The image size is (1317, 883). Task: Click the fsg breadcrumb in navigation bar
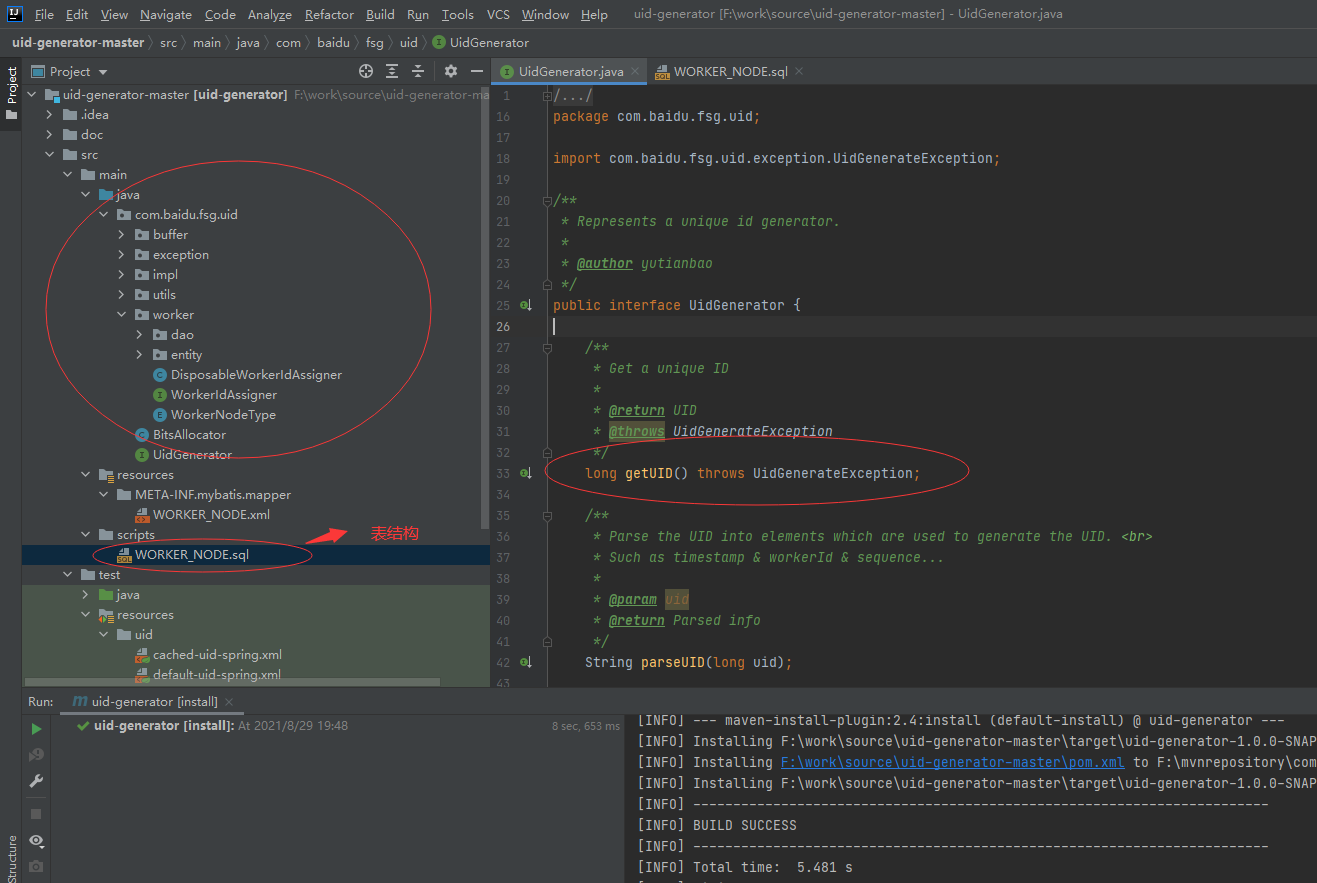(x=374, y=42)
